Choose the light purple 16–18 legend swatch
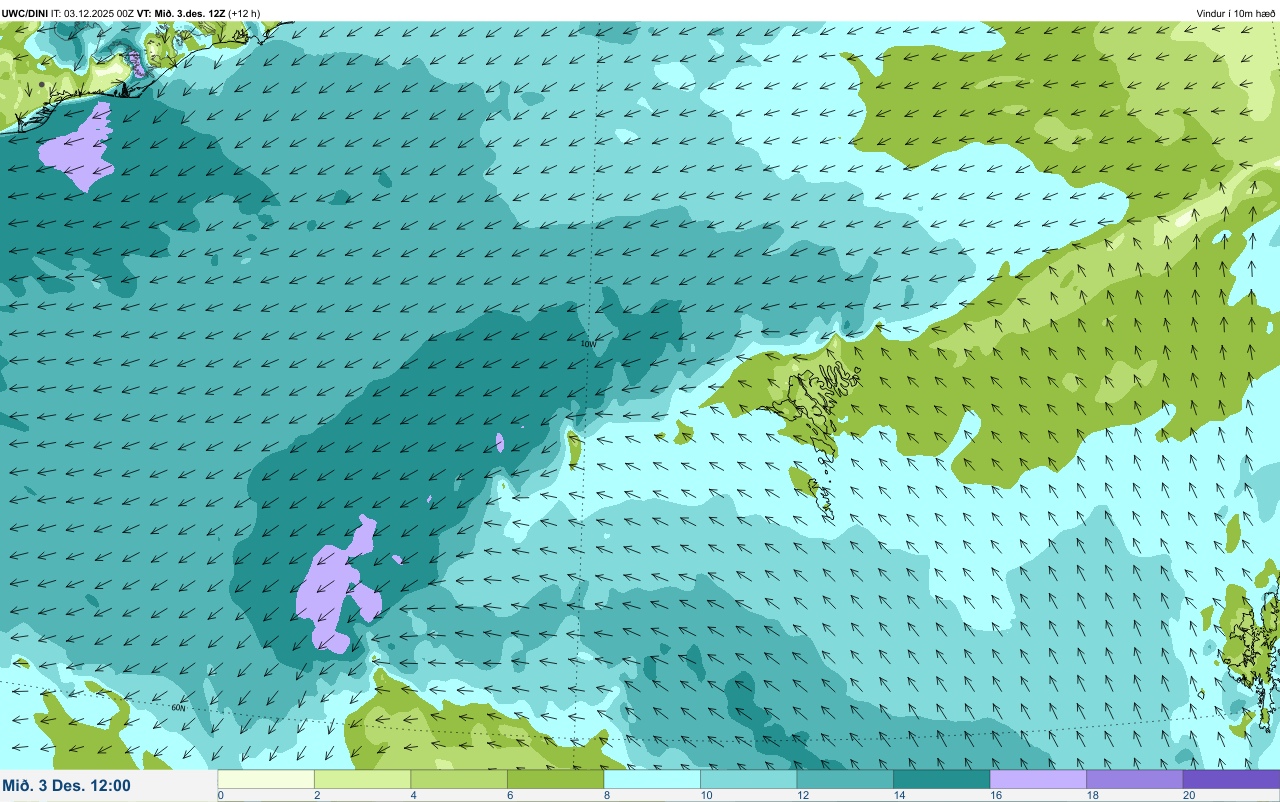This screenshot has height=802, width=1280. click(1038, 779)
